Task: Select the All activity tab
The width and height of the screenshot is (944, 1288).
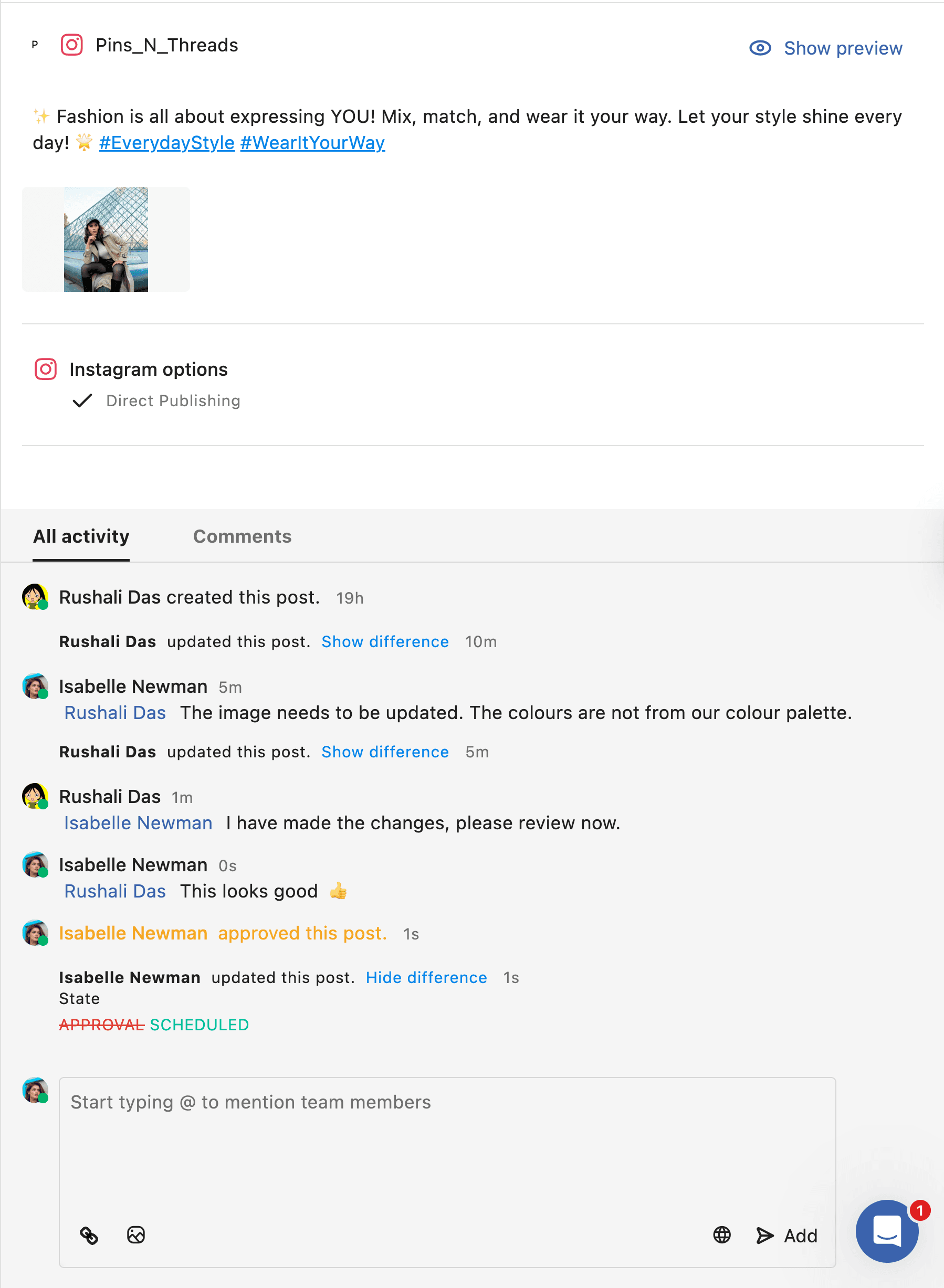Action: tap(81, 536)
